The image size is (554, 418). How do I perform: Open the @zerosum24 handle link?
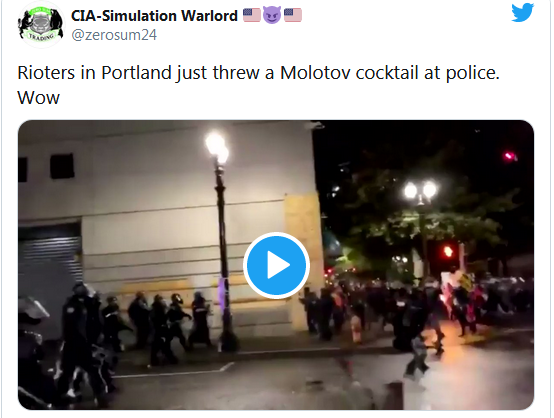(114, 35)
